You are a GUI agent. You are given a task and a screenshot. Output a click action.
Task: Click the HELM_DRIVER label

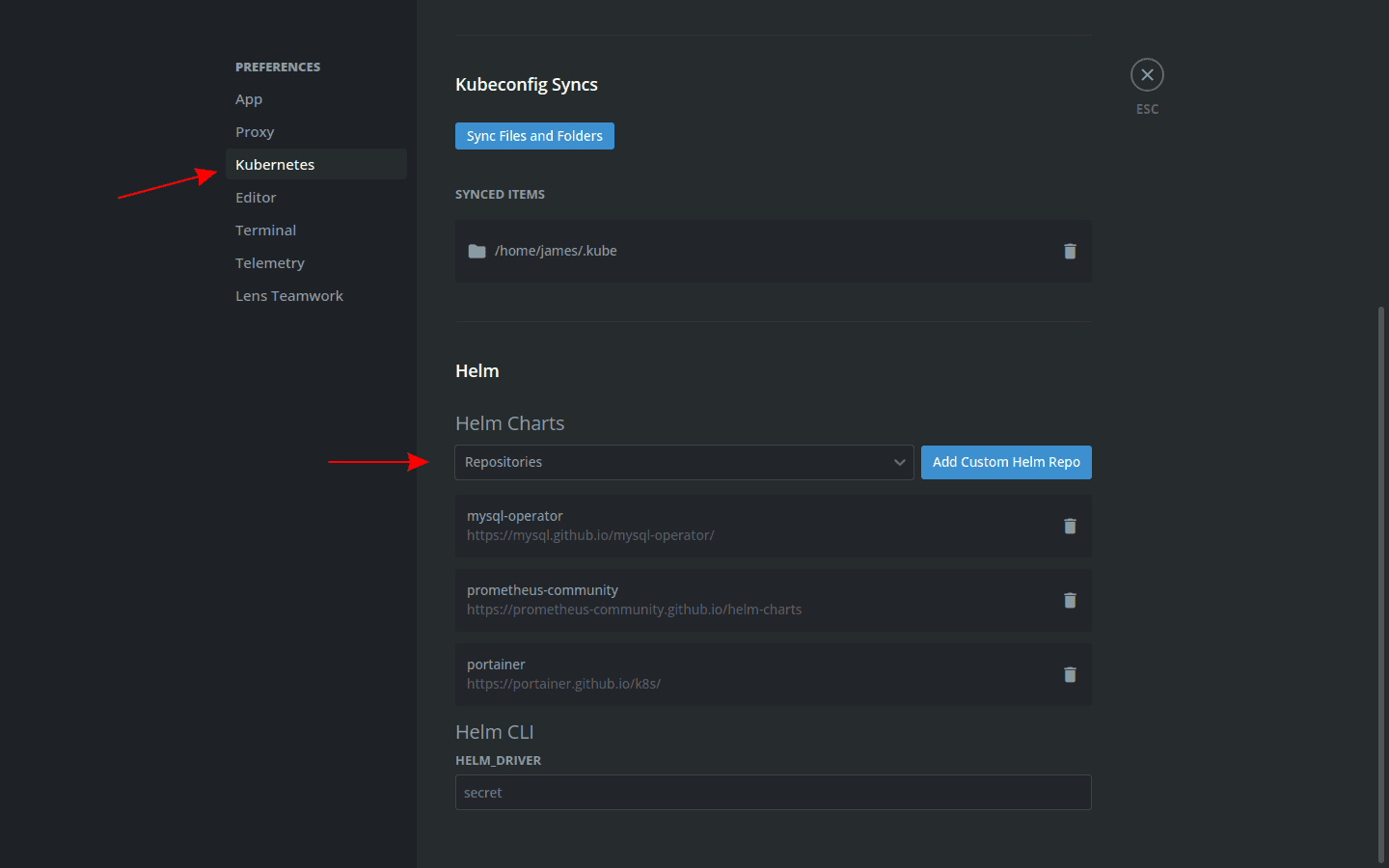coord(498,760)
